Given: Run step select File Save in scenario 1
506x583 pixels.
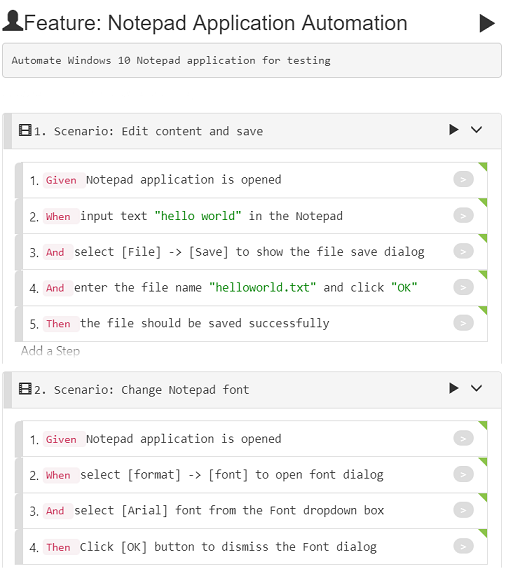Looking at the screenshot, I should click(x=463, y=251).
